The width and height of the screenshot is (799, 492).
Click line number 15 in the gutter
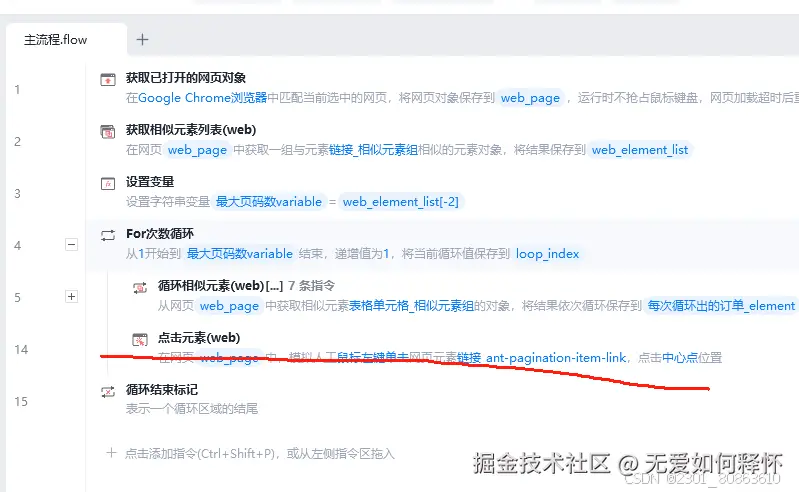(x=21, y=401)
